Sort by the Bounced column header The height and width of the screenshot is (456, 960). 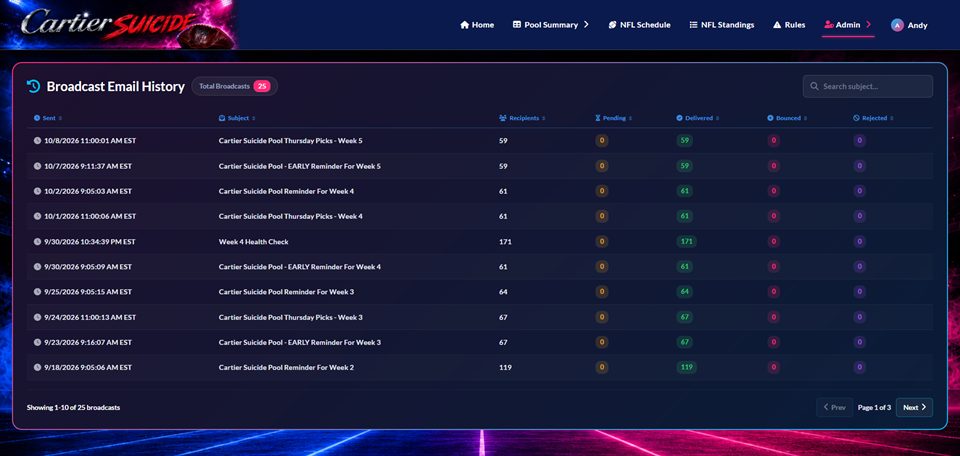point(787,118)
